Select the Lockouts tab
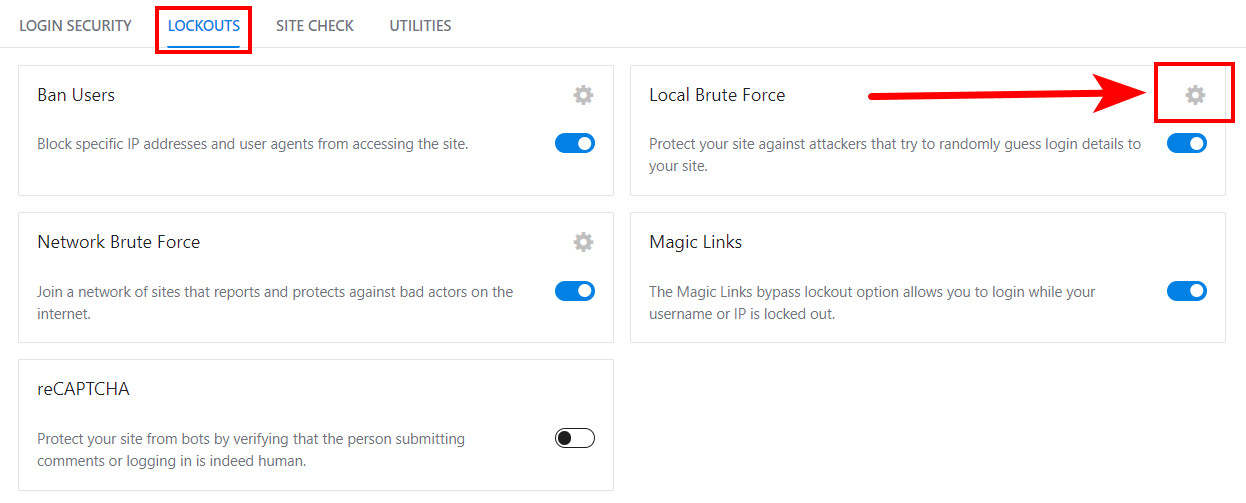The height and width of the screenshot is (503, 1246). (x=204, y=26)
